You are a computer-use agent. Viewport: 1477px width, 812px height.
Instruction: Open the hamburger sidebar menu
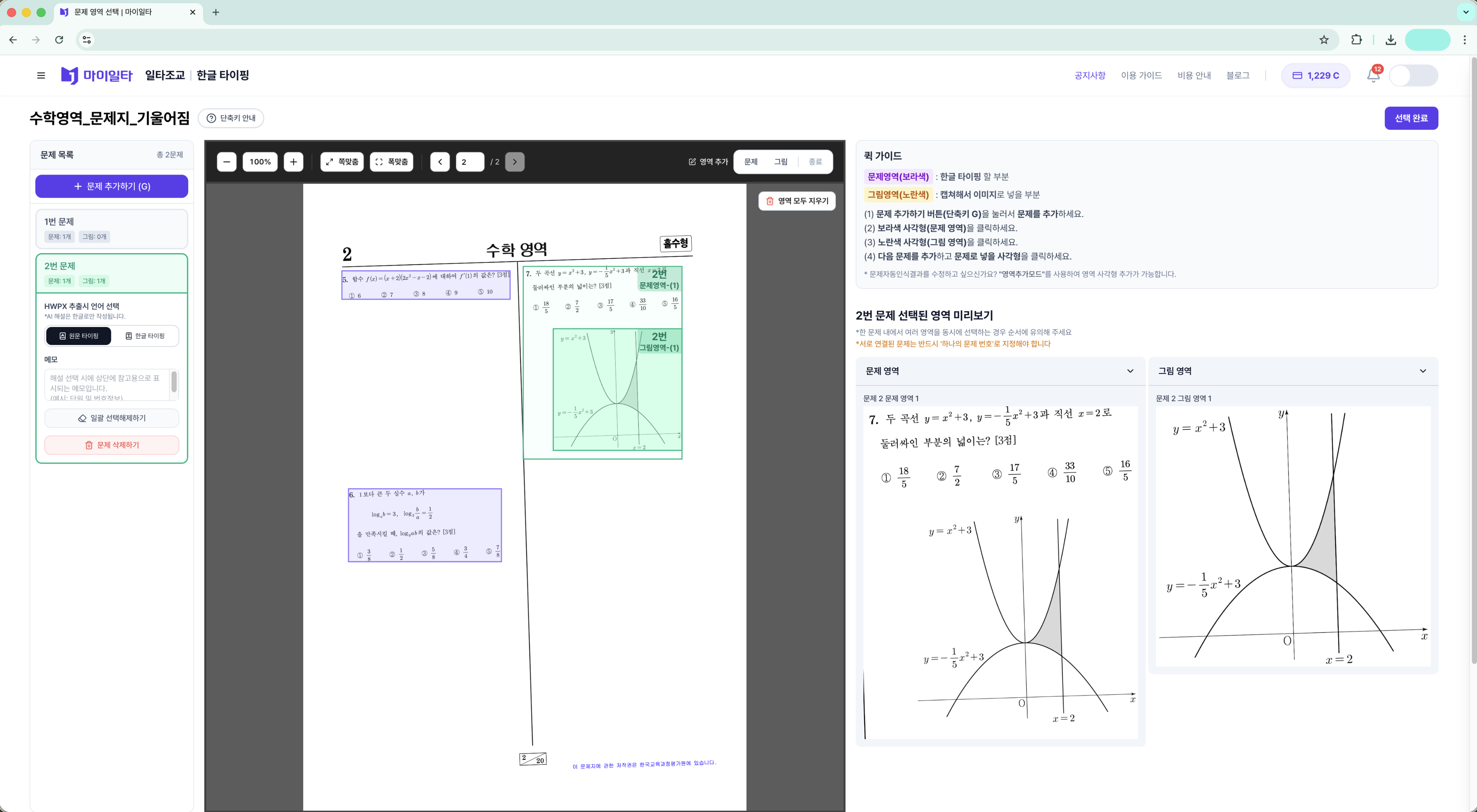[x=41, y=75]
